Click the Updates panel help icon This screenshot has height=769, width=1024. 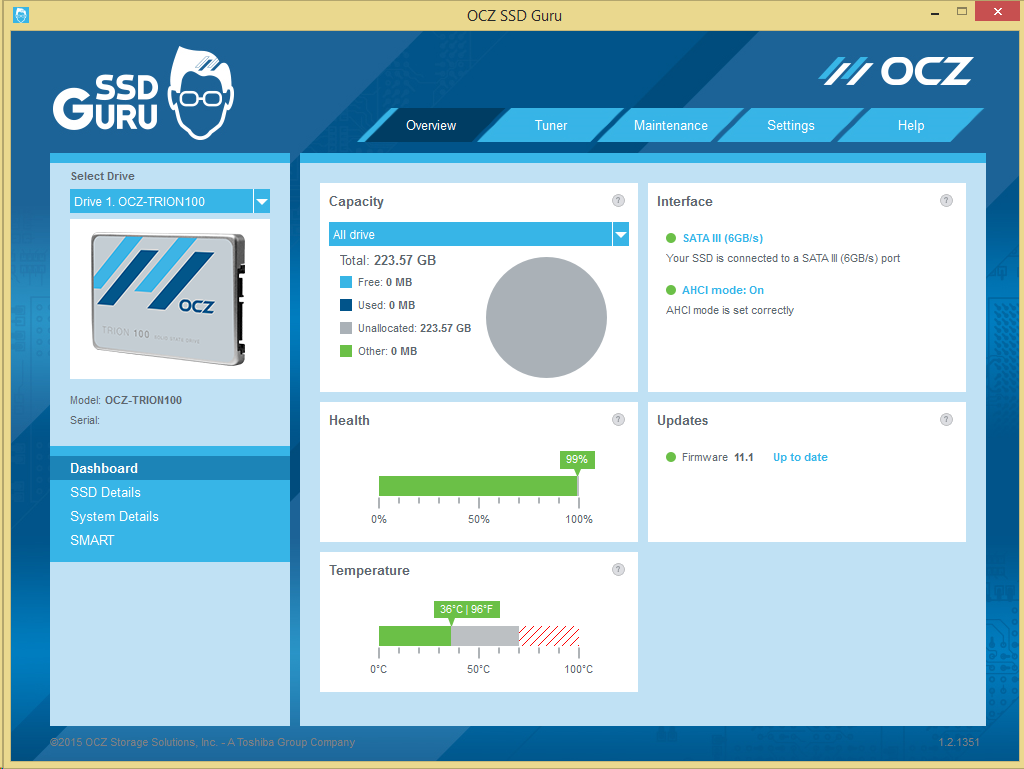[x=946, y=420]
